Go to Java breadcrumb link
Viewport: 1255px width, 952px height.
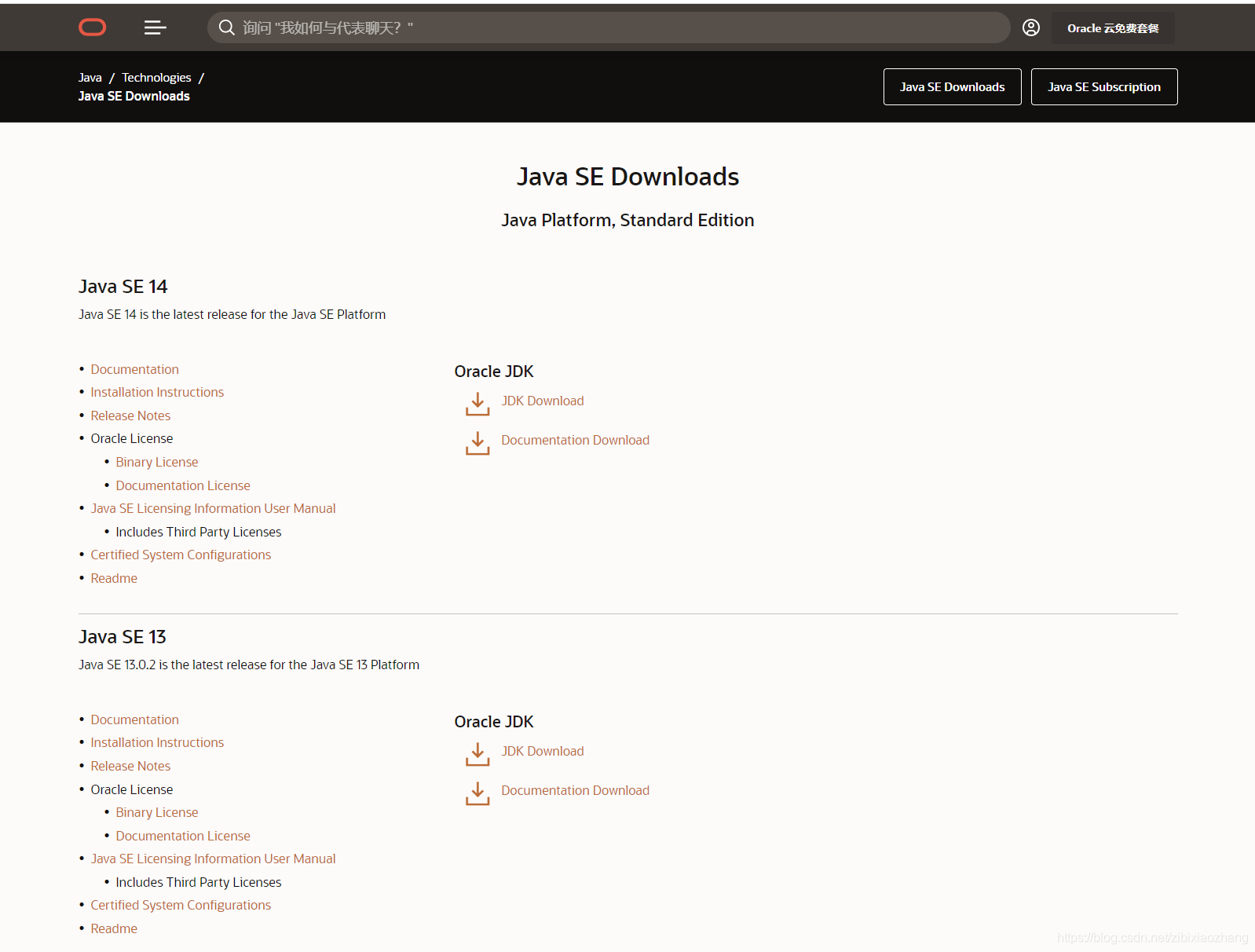coord(90,78)
